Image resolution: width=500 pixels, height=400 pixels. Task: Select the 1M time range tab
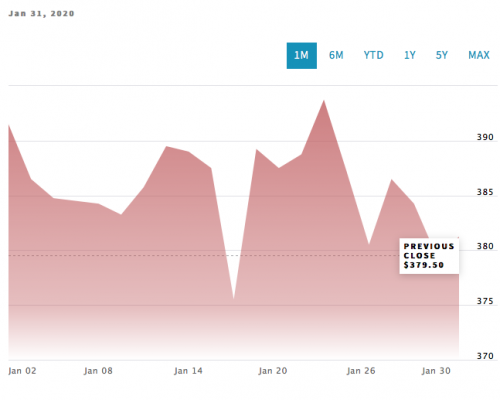click(302, 56)
